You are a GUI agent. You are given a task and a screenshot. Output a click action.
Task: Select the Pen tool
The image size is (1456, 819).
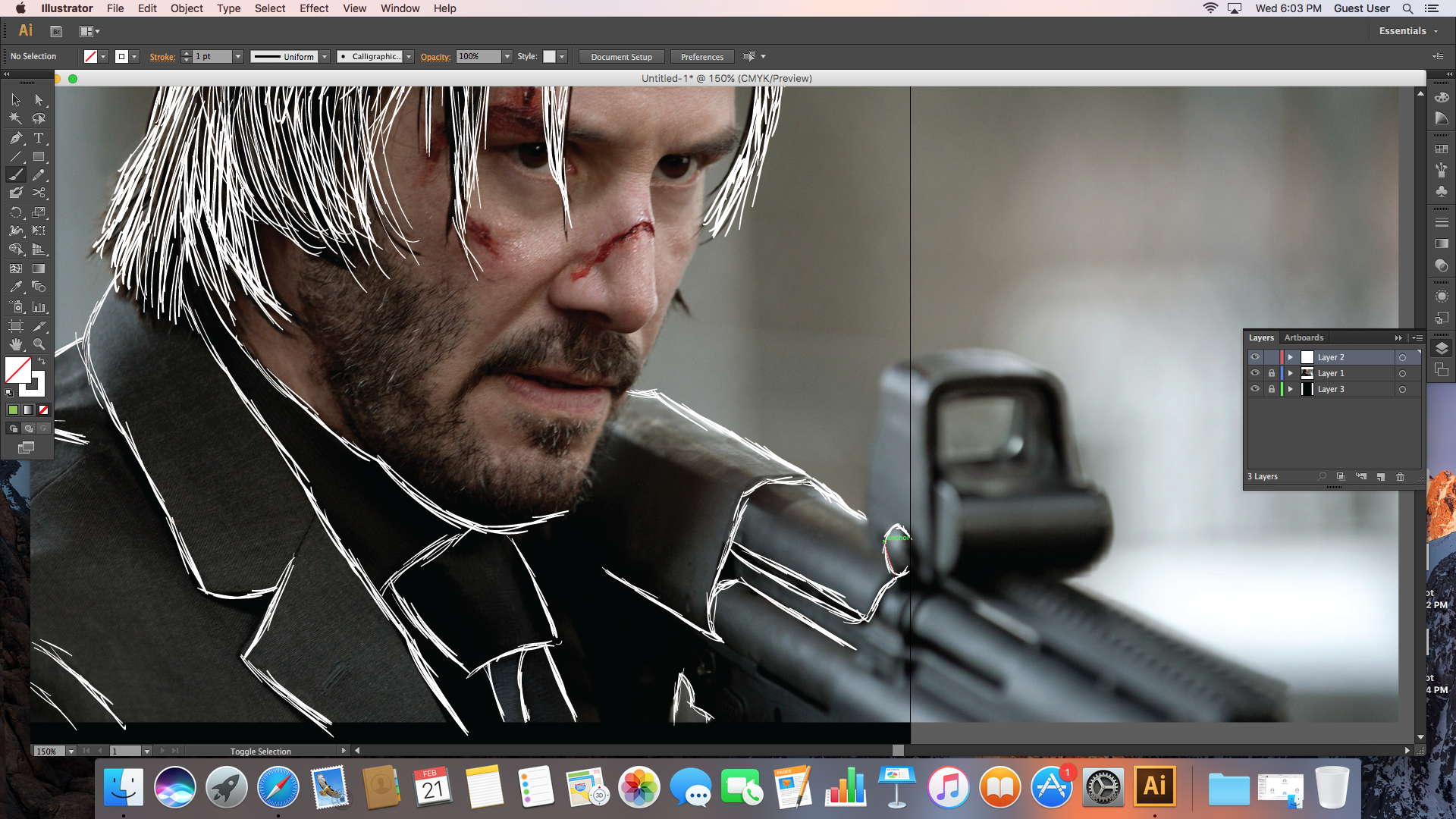(16, 138)
